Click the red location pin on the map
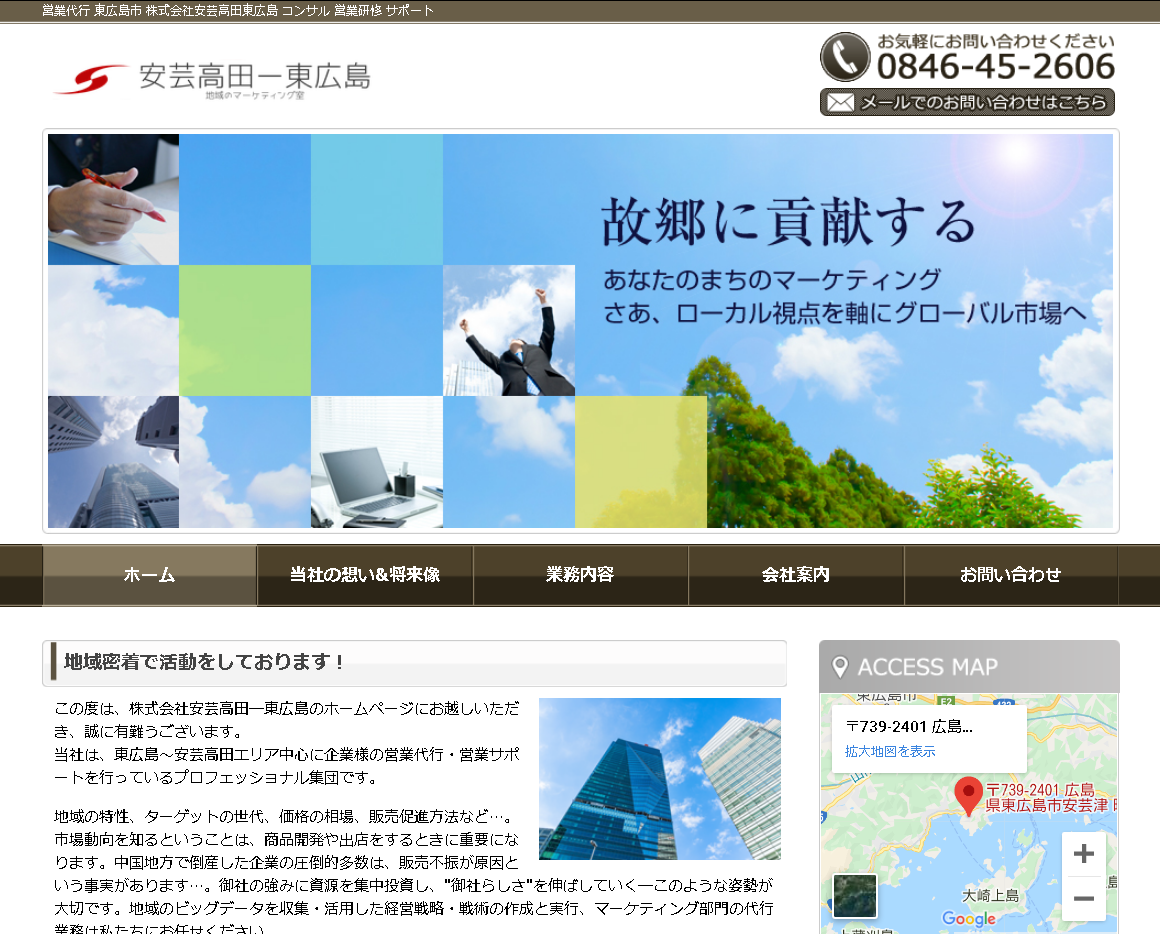Screen dimensions: 1160x934 (967, 794)
